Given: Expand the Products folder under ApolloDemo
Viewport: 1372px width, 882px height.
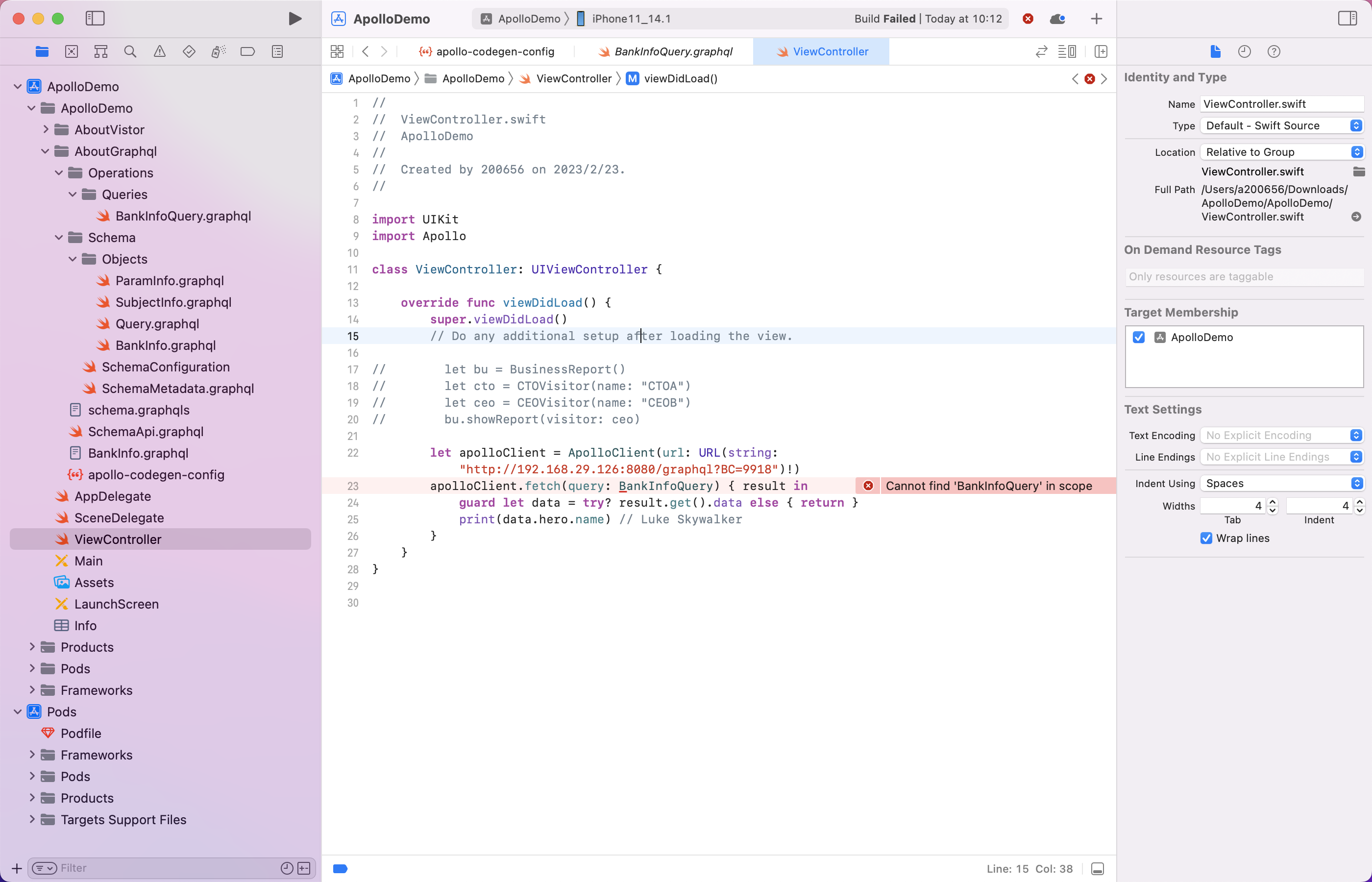Looking at the screenshot, I should pyautogui.click(x=32, y=647).
